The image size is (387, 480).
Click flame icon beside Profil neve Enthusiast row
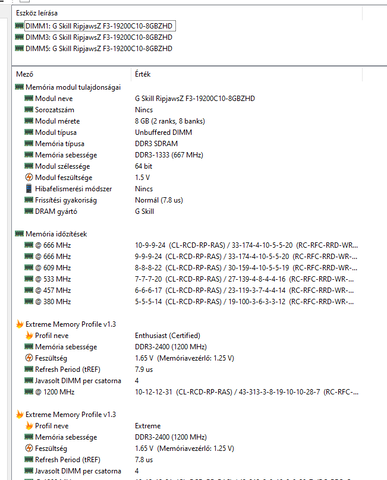coord(29,335)
